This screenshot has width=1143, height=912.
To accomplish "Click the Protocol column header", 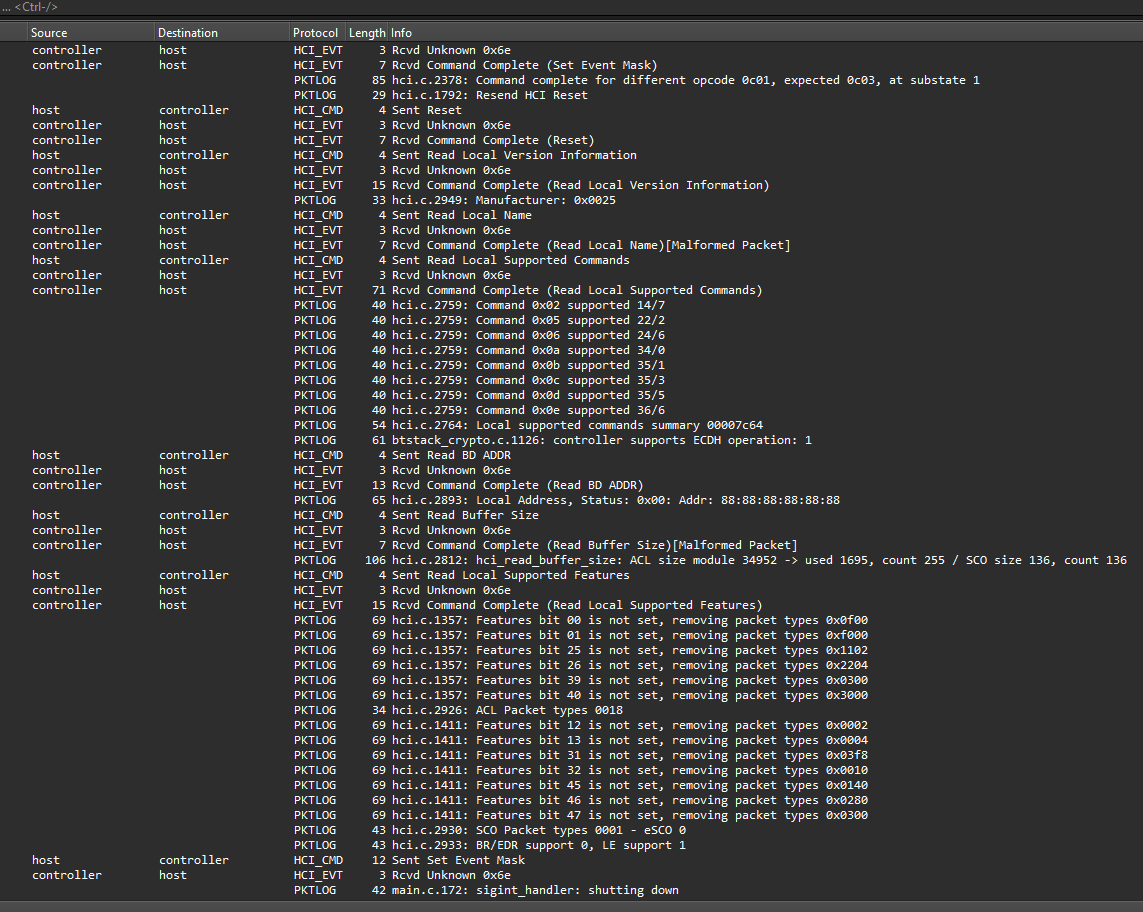I will 316,33.
